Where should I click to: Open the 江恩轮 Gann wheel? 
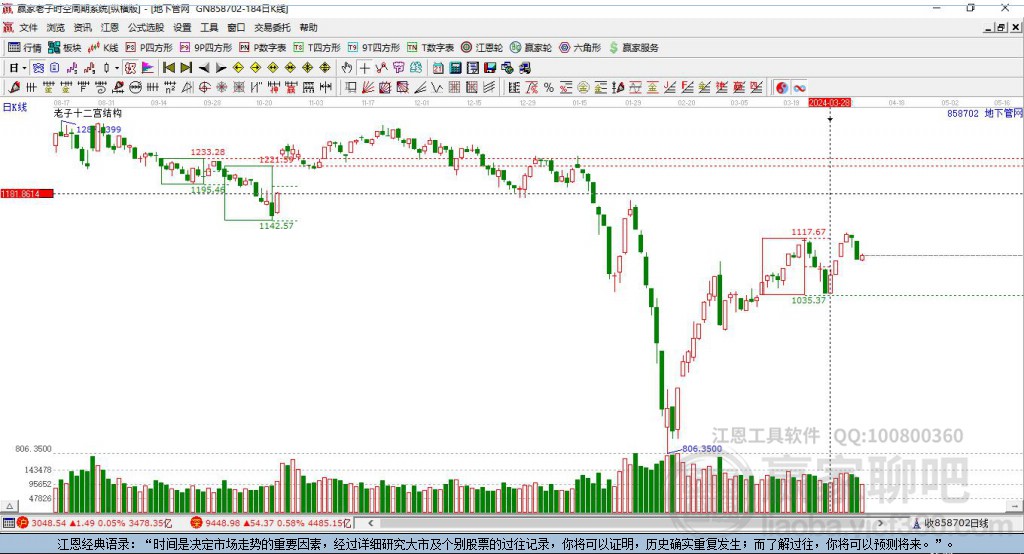pos(482,48)
